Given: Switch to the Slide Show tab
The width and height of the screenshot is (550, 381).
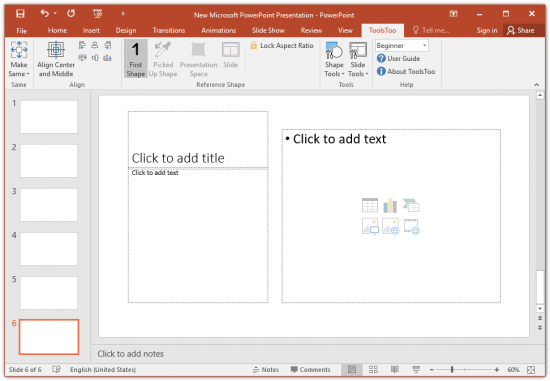Looking at the screenshot, I should coord(268,31).
